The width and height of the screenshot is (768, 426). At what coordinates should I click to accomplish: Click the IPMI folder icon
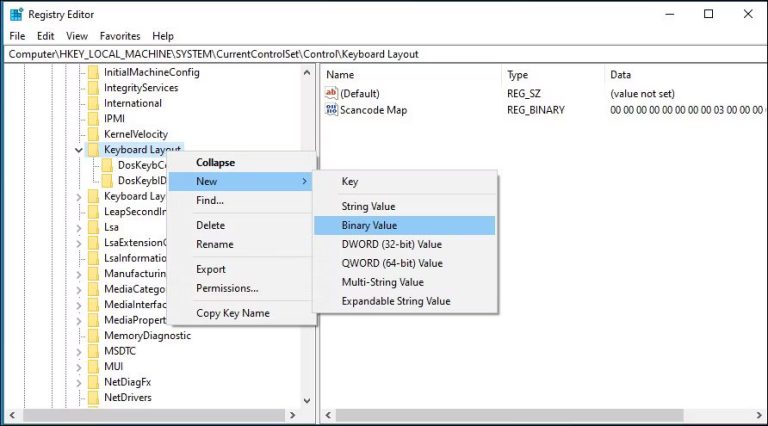tap(93, 118)
